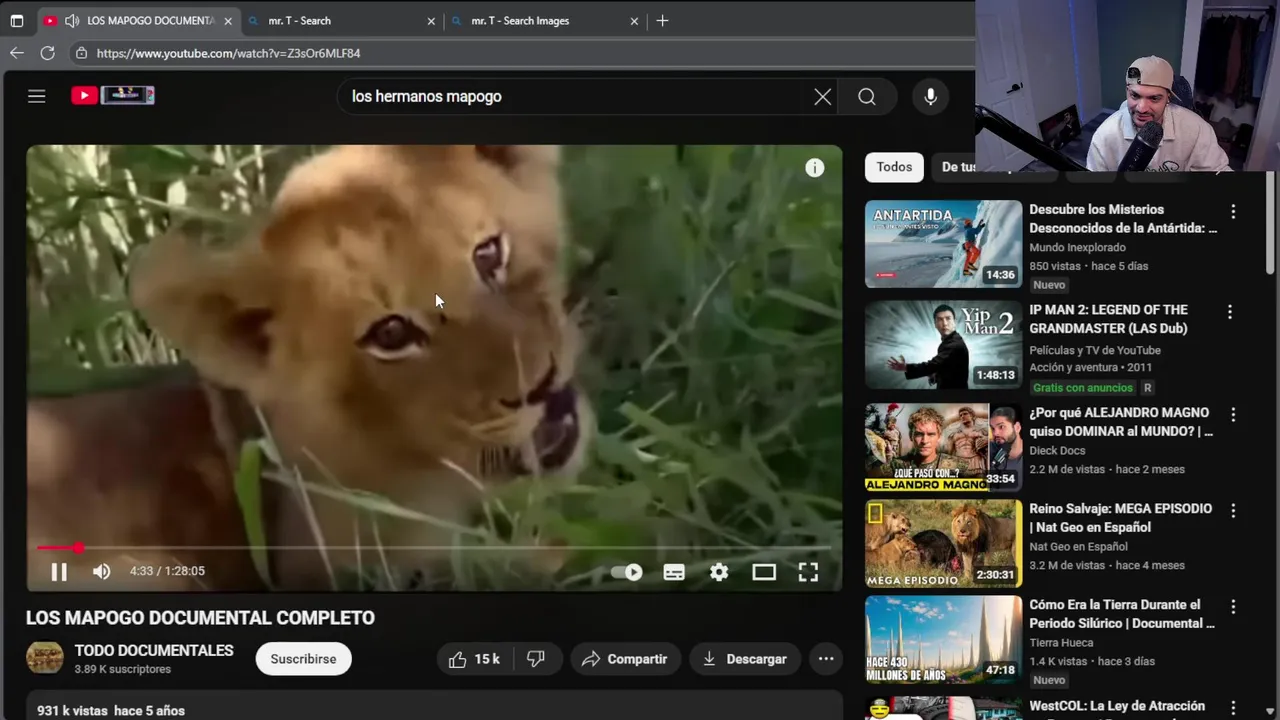
Task: Open a new browser tab with plus
Action: click(662, 20)
